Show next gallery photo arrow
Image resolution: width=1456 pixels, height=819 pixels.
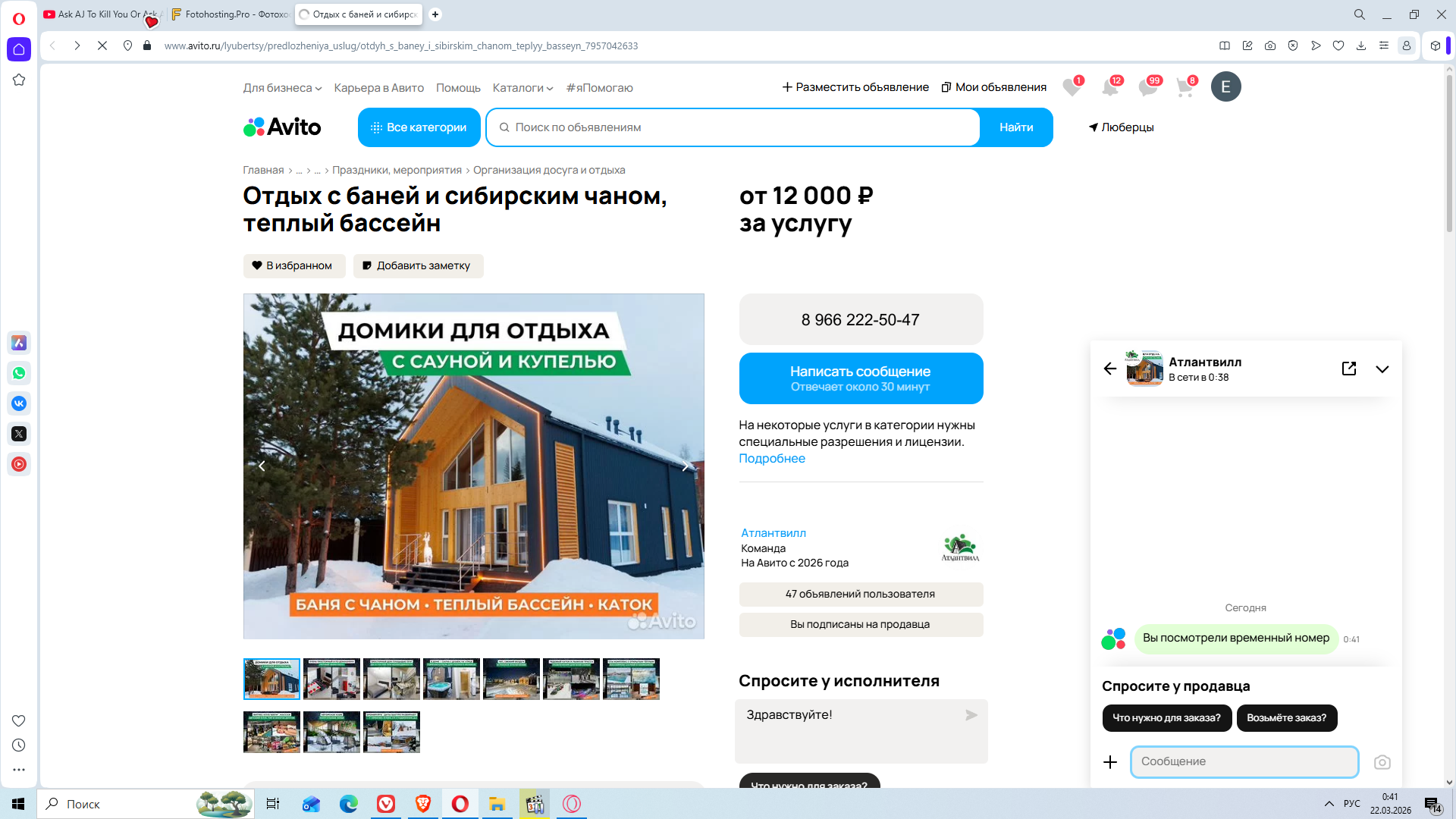(685, 466)
